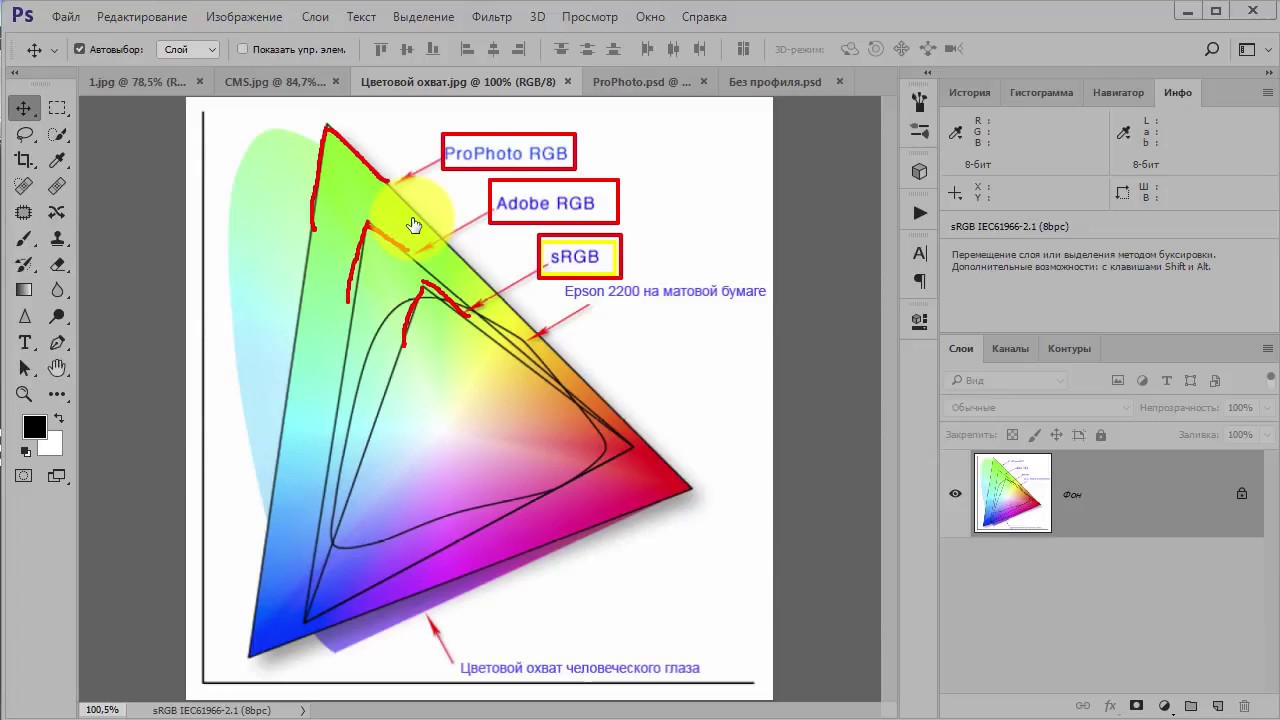Open the Layers panel flyout menu
The width and height of the screenshot is (1280, 720).
[x=1268, y=348]
